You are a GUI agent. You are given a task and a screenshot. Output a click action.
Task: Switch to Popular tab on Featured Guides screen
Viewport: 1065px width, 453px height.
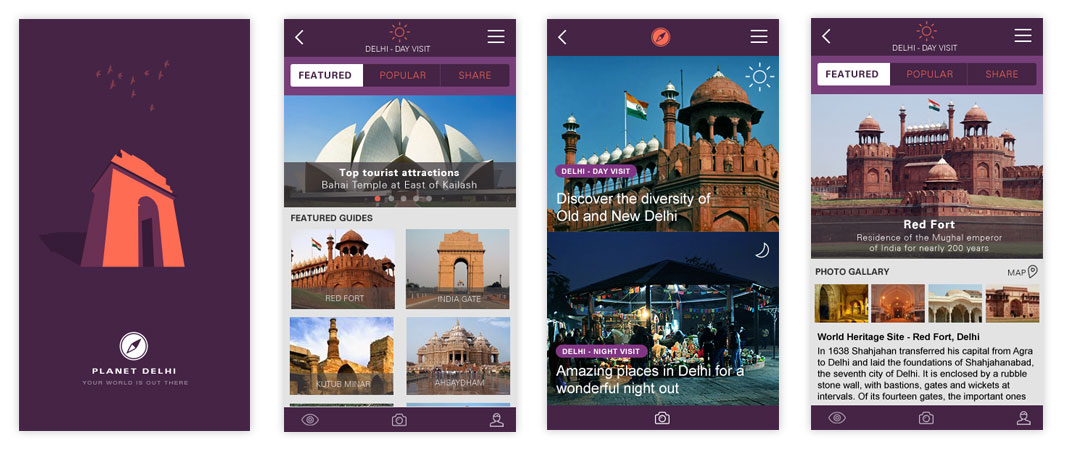click(x=402, y=75)
